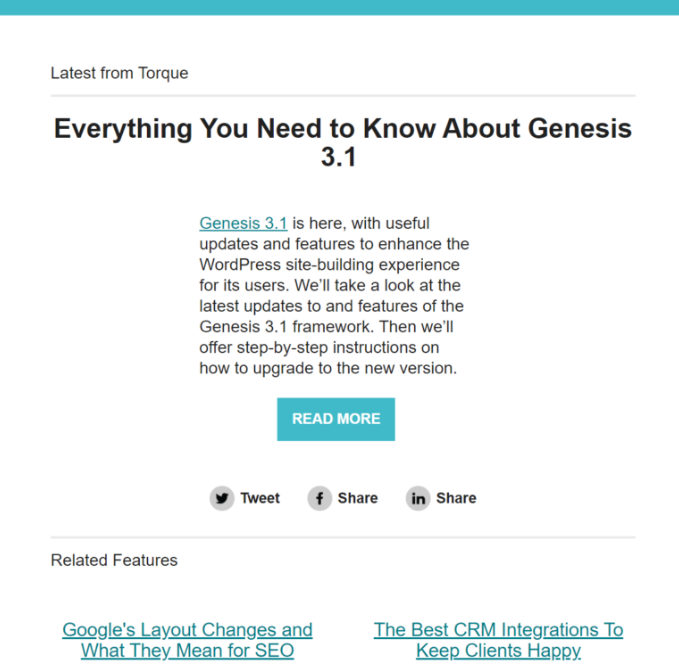Click 'Keep Clients Happy' link text
Image resolution: width=679 pixels, height=671 pixels.
point(498,651)
